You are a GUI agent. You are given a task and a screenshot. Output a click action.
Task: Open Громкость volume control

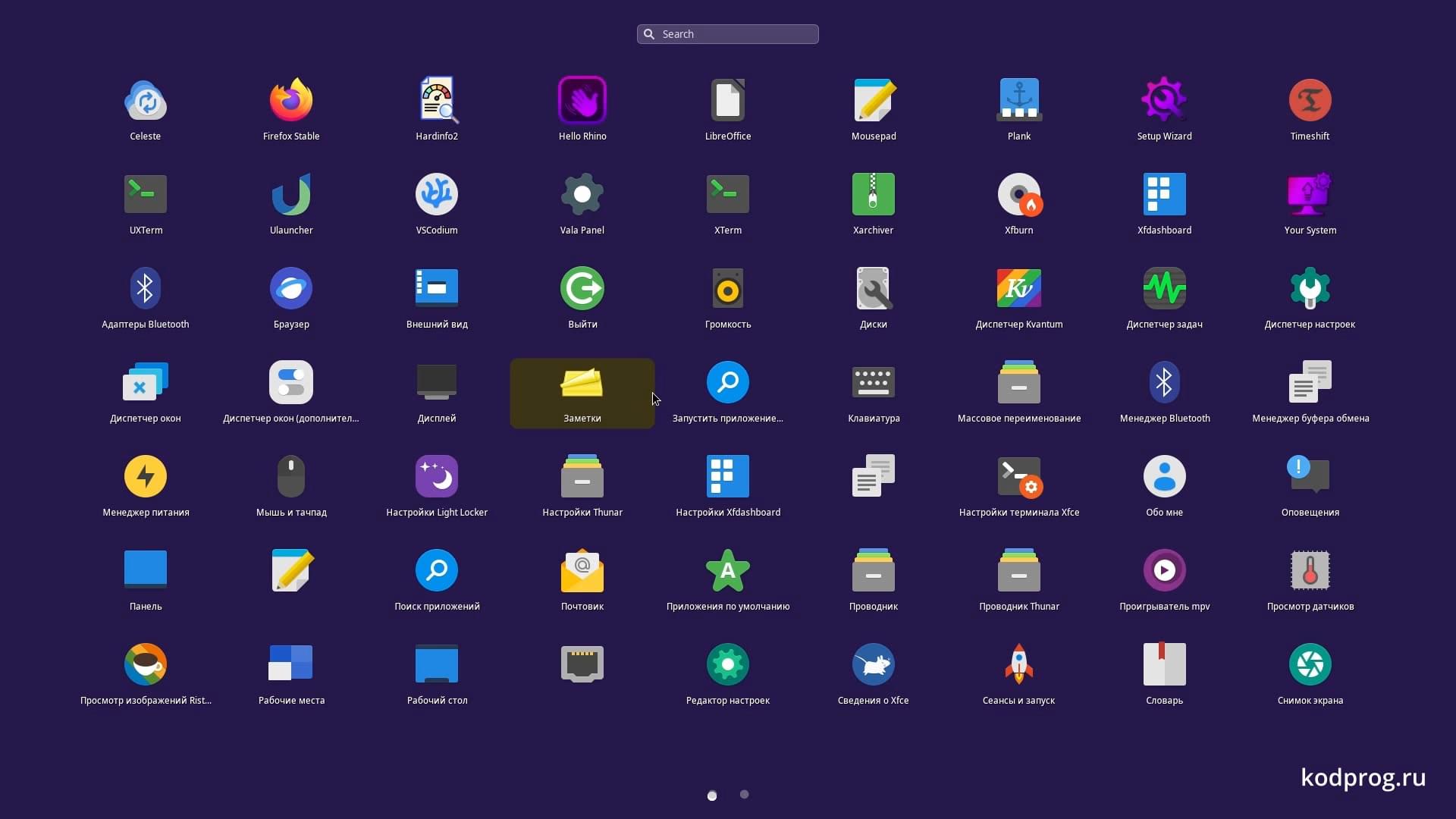[728, 288]
